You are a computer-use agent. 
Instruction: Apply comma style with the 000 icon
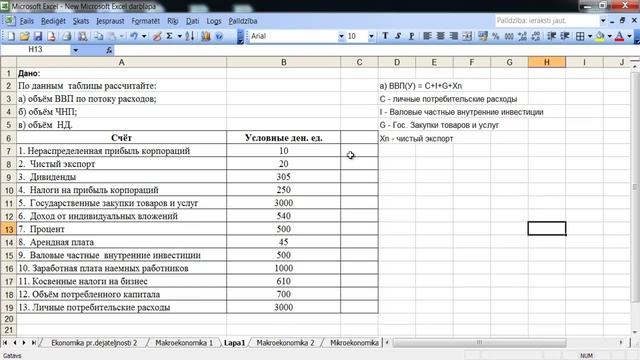[x=509, y=36]
